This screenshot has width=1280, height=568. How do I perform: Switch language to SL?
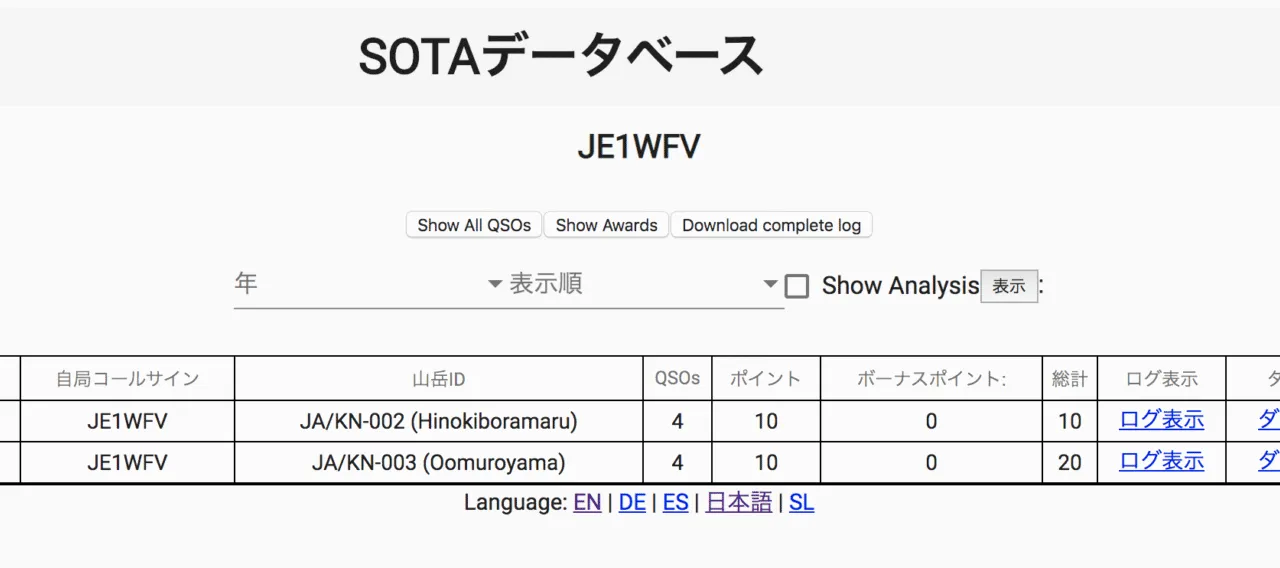point(801,502)
